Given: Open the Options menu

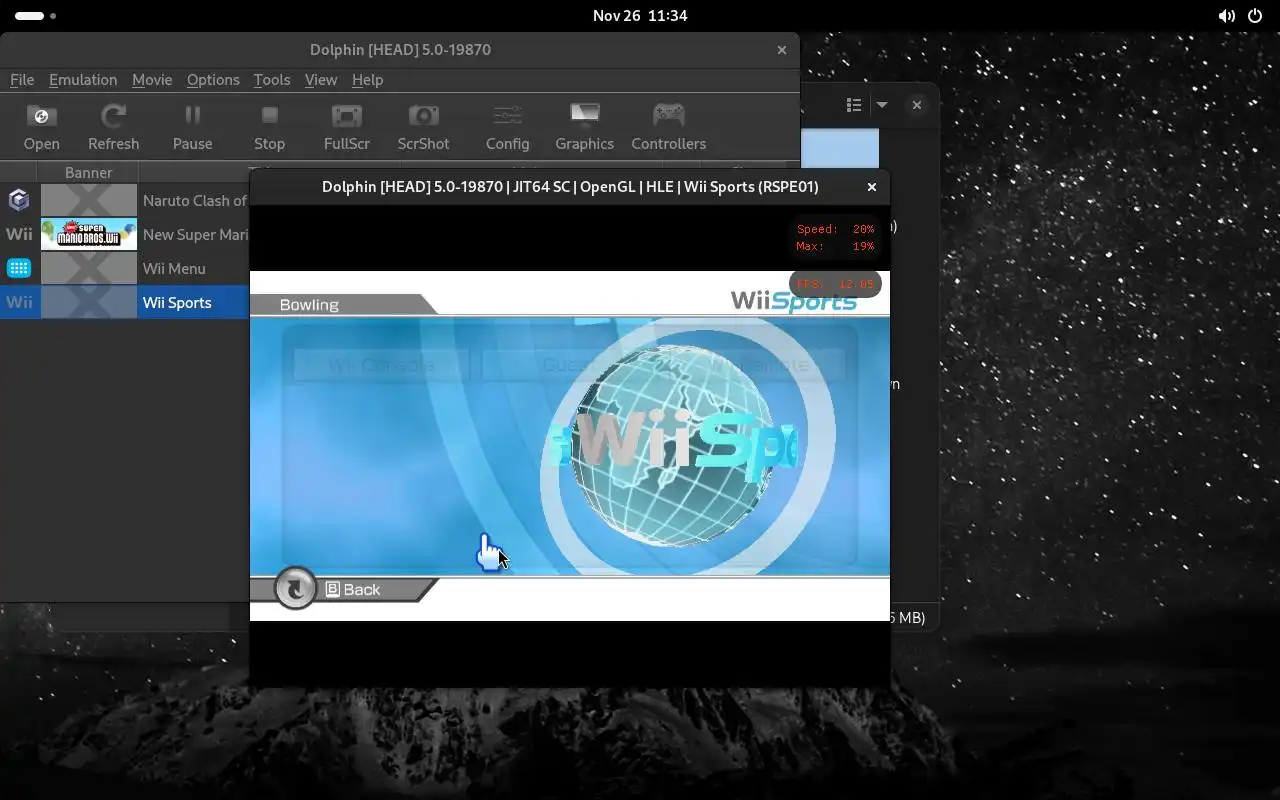Looking at the screenshot, I should coord(213,80).
